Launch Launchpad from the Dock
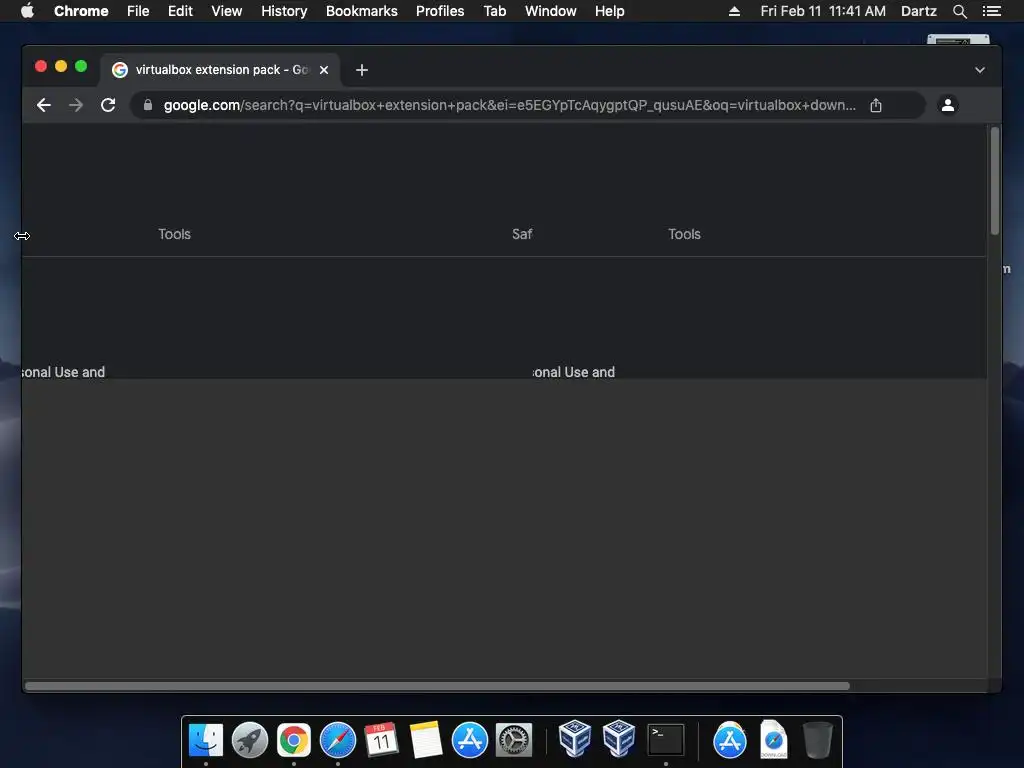This screenshot has height=768, width=1024. [x=249, y=740]
